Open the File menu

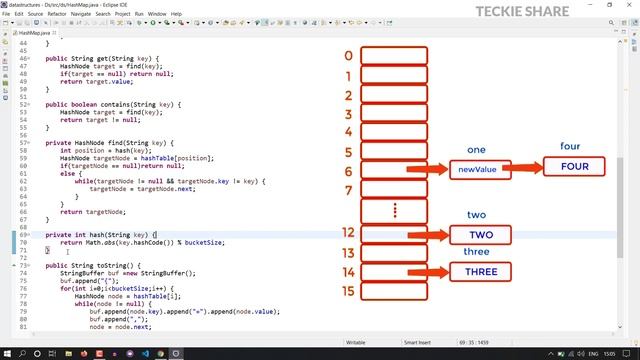click(x=6, y=14)
